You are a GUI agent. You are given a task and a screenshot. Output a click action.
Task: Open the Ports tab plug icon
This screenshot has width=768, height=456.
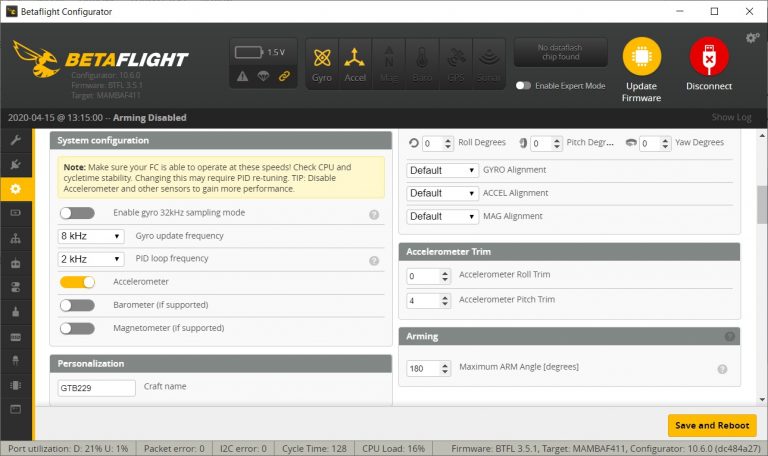point(16,164)
